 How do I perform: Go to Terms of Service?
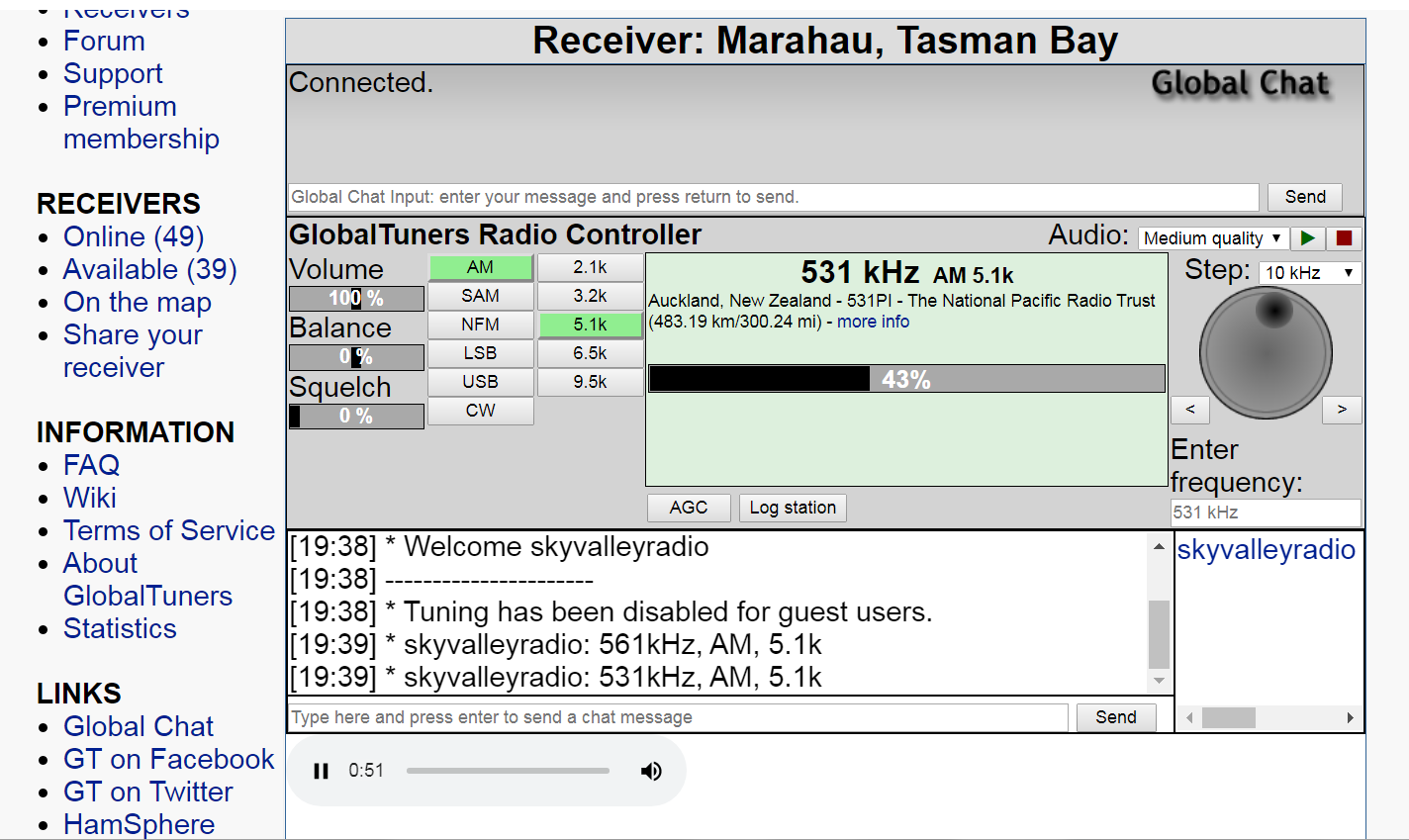click(x=169, y=530)
